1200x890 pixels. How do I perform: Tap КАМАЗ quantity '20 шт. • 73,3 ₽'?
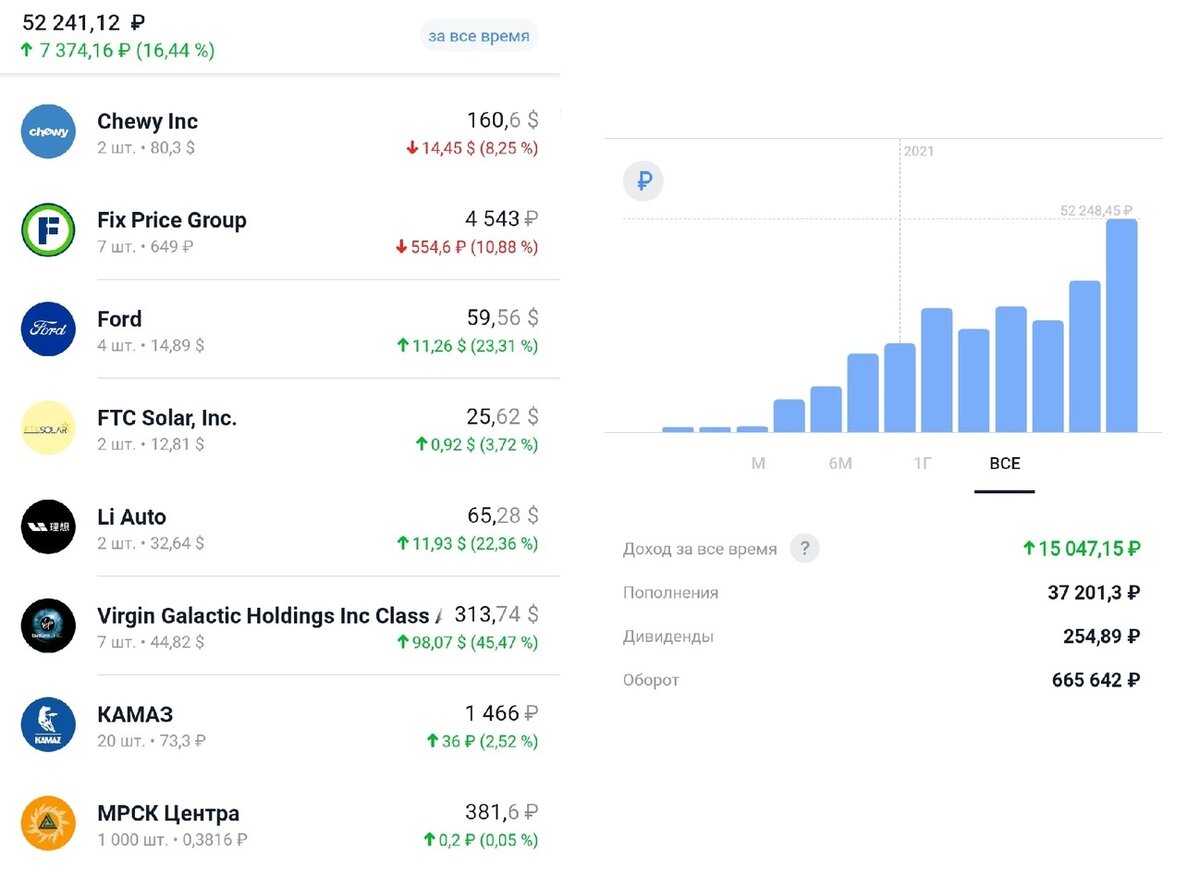[152, 742]
